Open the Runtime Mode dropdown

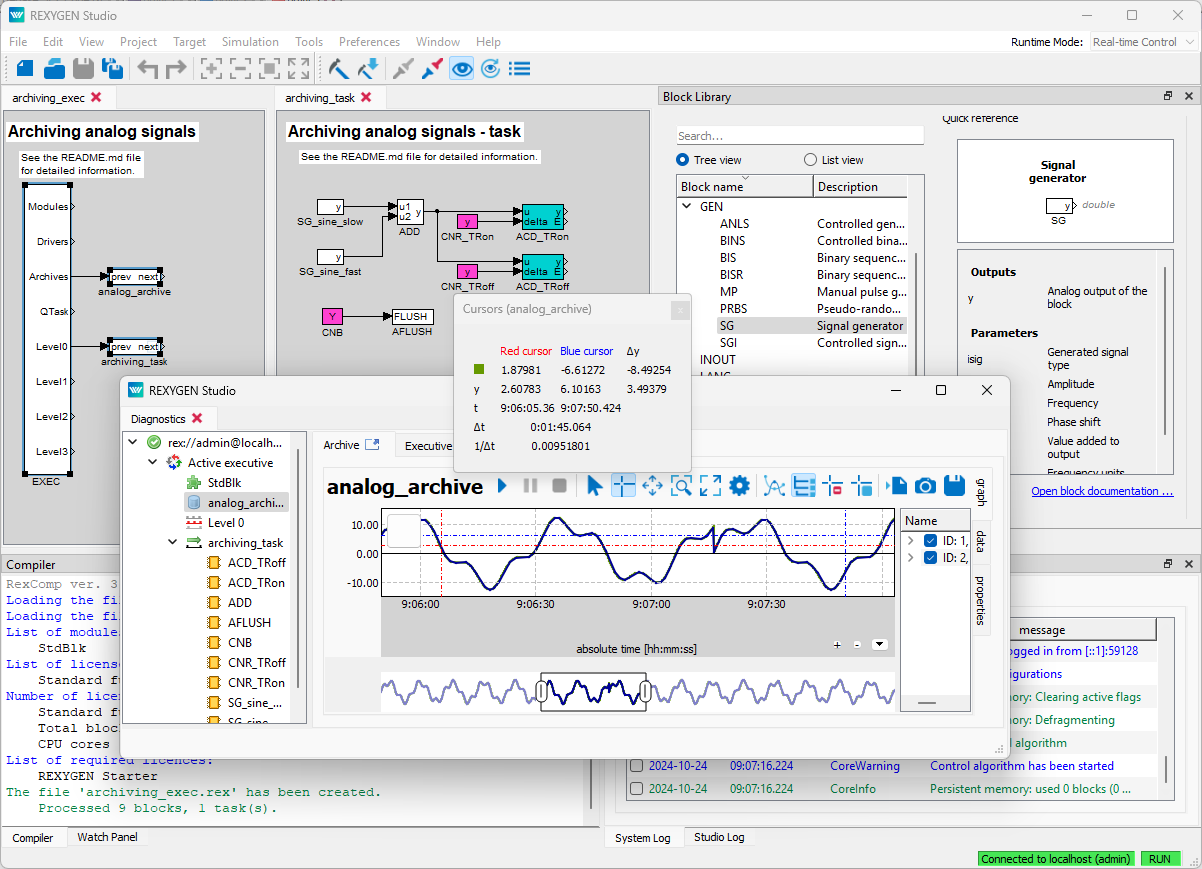click(1143, 42)
